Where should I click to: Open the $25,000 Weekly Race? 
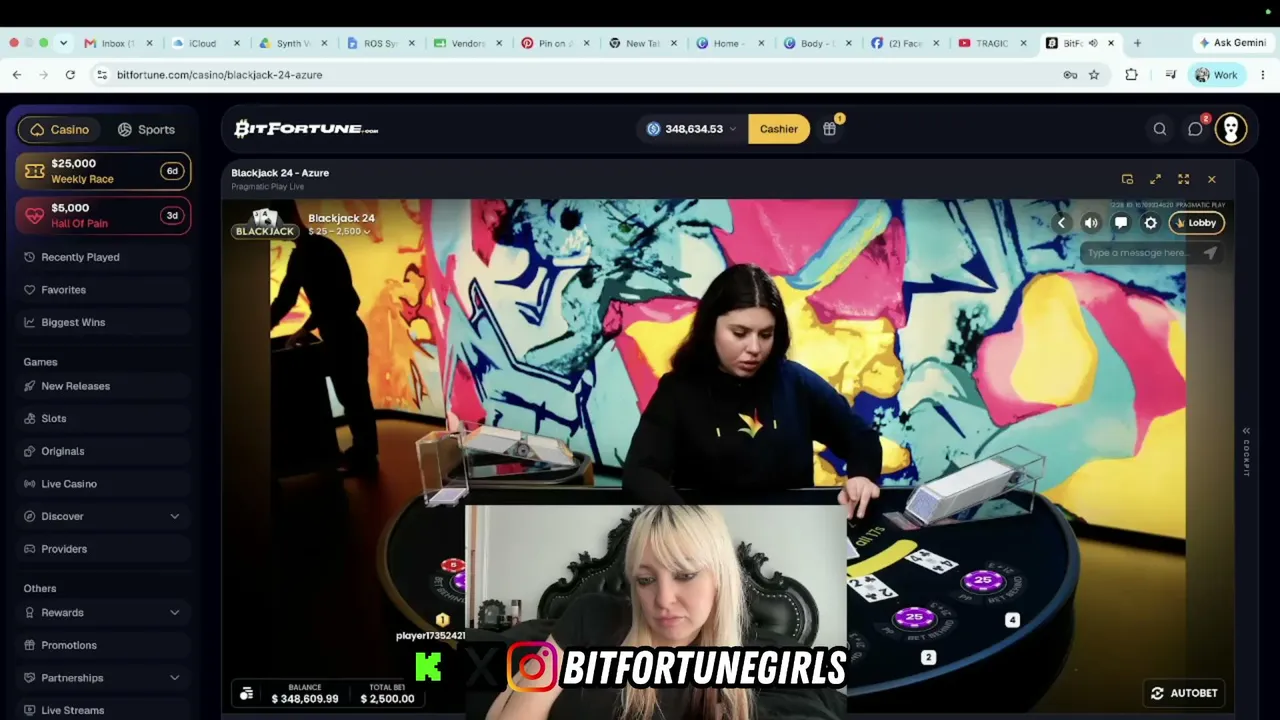(103, 171)
